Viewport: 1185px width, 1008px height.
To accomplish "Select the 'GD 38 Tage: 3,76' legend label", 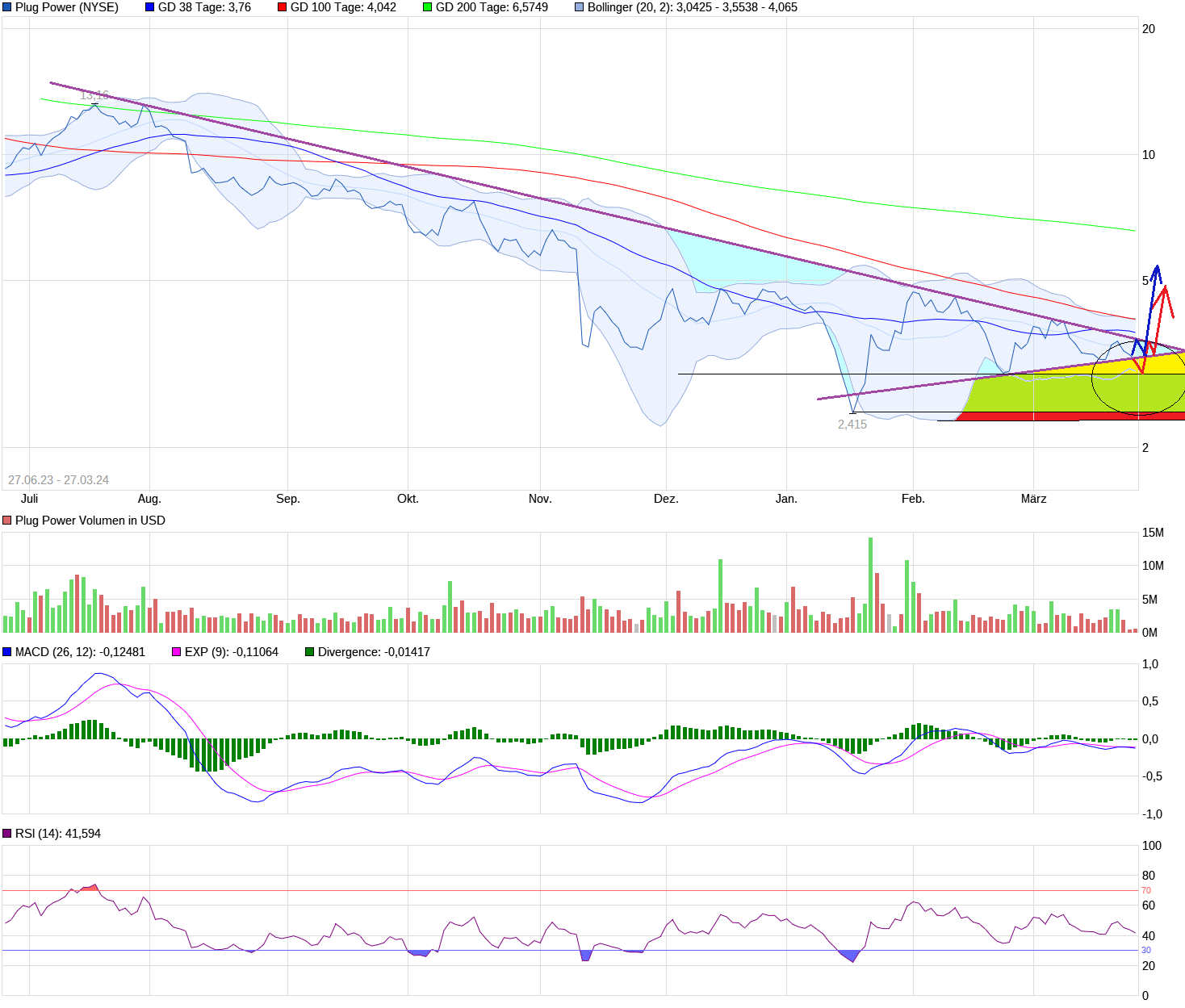I will coord(204,7).
